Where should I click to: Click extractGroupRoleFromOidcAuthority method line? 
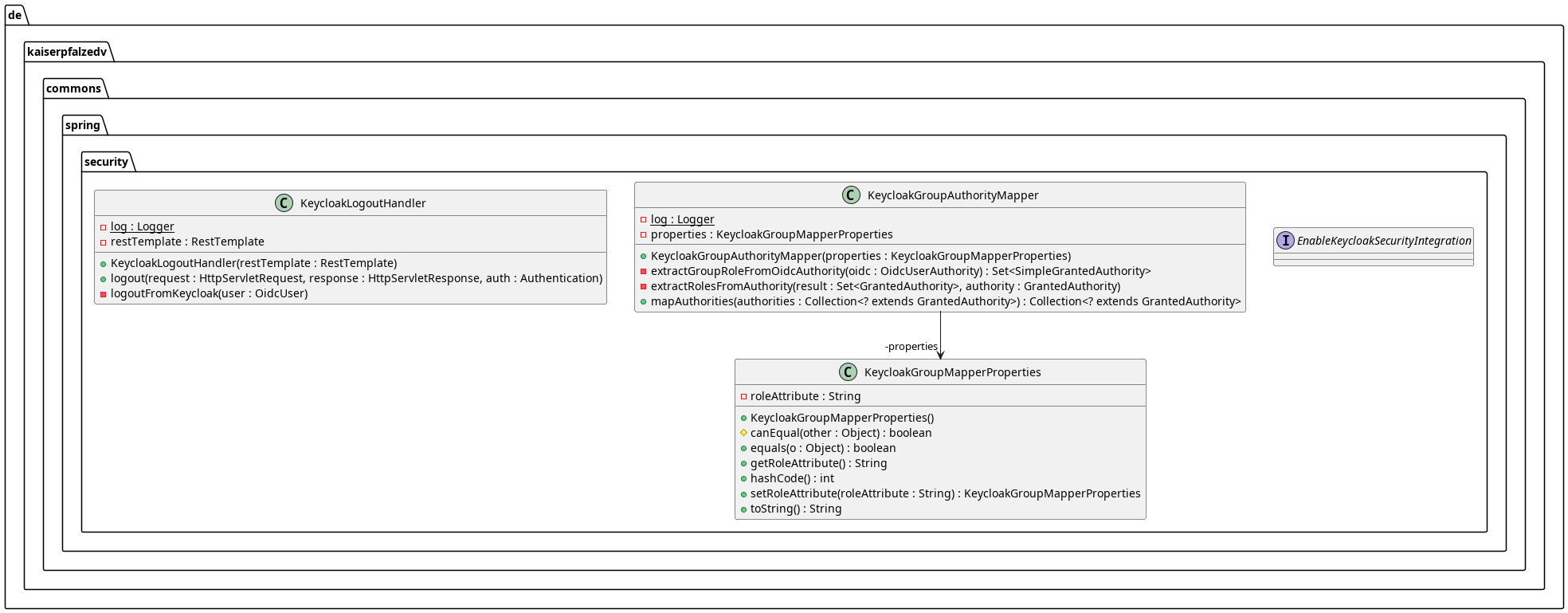pyautogui.click(x=901, y=272)
